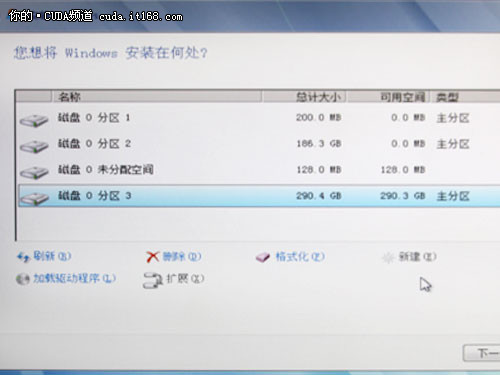Click the drive icon for 磁盘 0 分区 1
Viewport: 500px width, 375px height.
coord(34,120)
